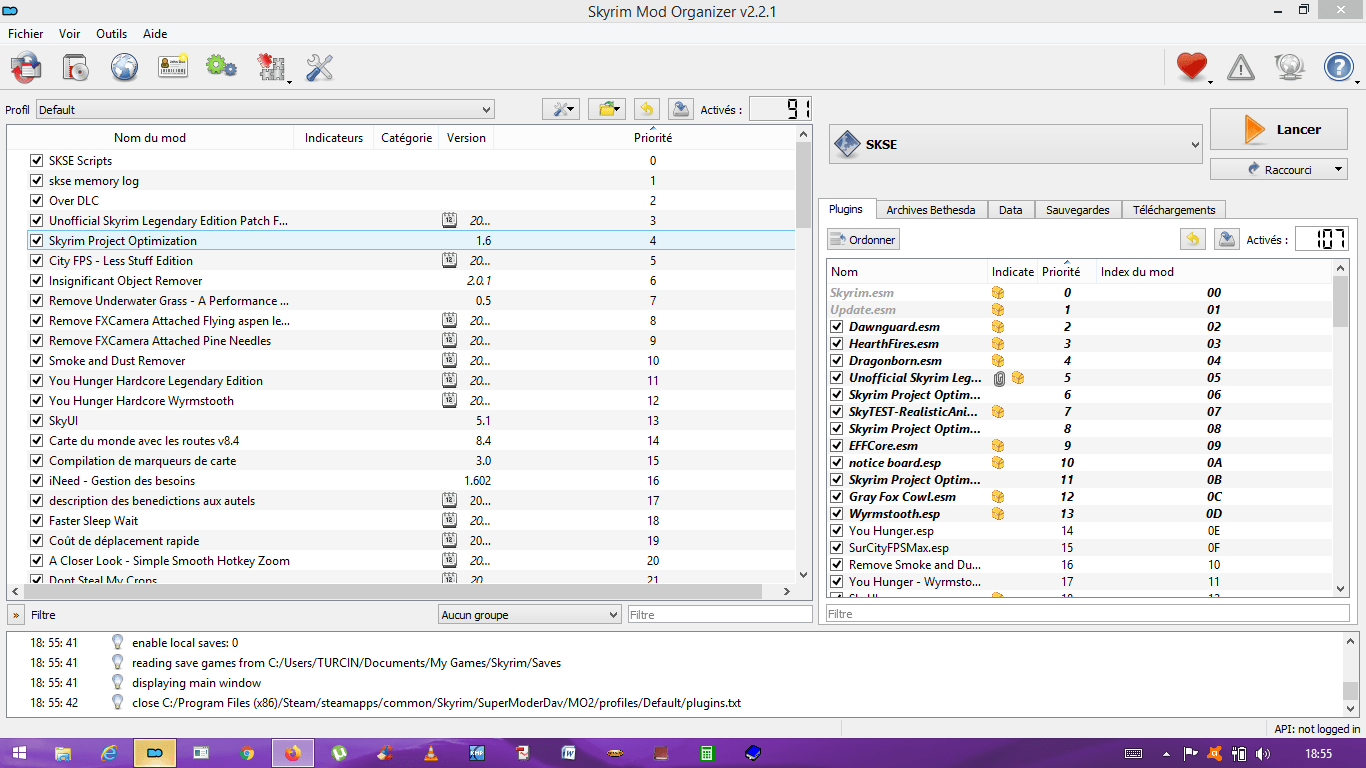Click the Windows Start button
Screen dimensions: 1366x768
[x=20, y=753]
